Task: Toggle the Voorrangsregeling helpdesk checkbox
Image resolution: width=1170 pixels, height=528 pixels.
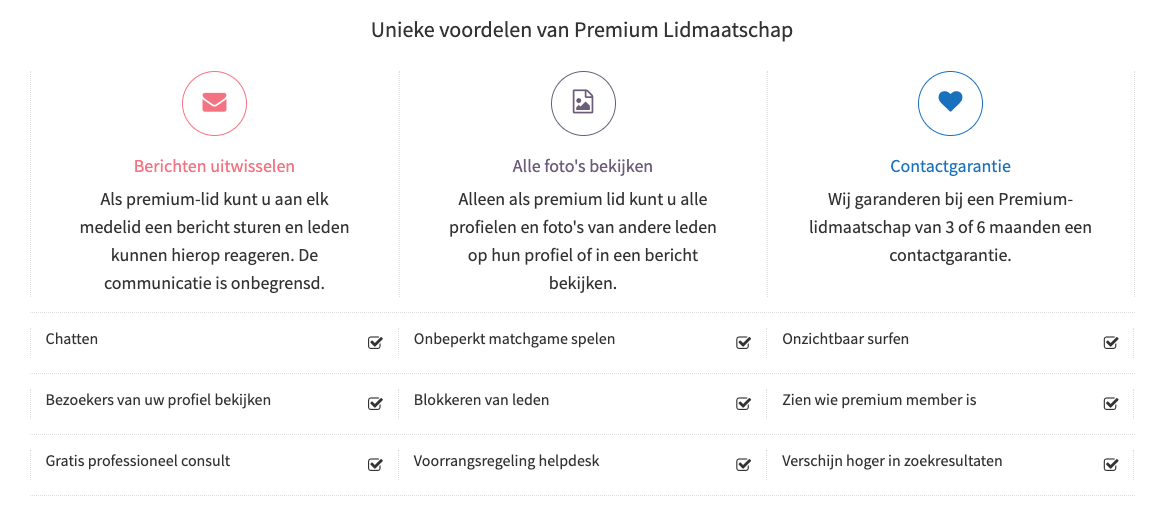Action: (743, 464)
